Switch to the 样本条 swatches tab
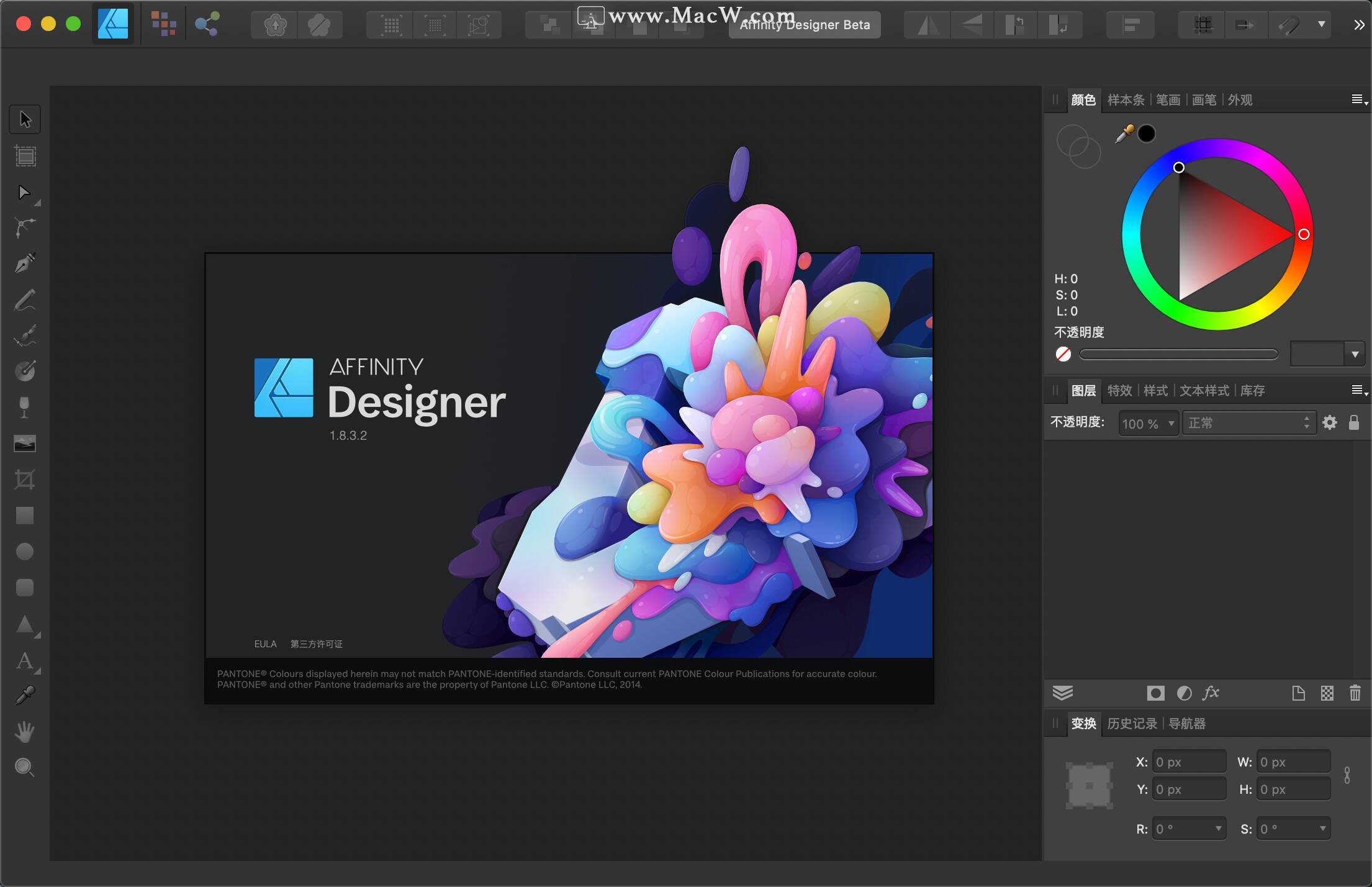The height and width of the screenshot is (887, 1372). 1125,99
